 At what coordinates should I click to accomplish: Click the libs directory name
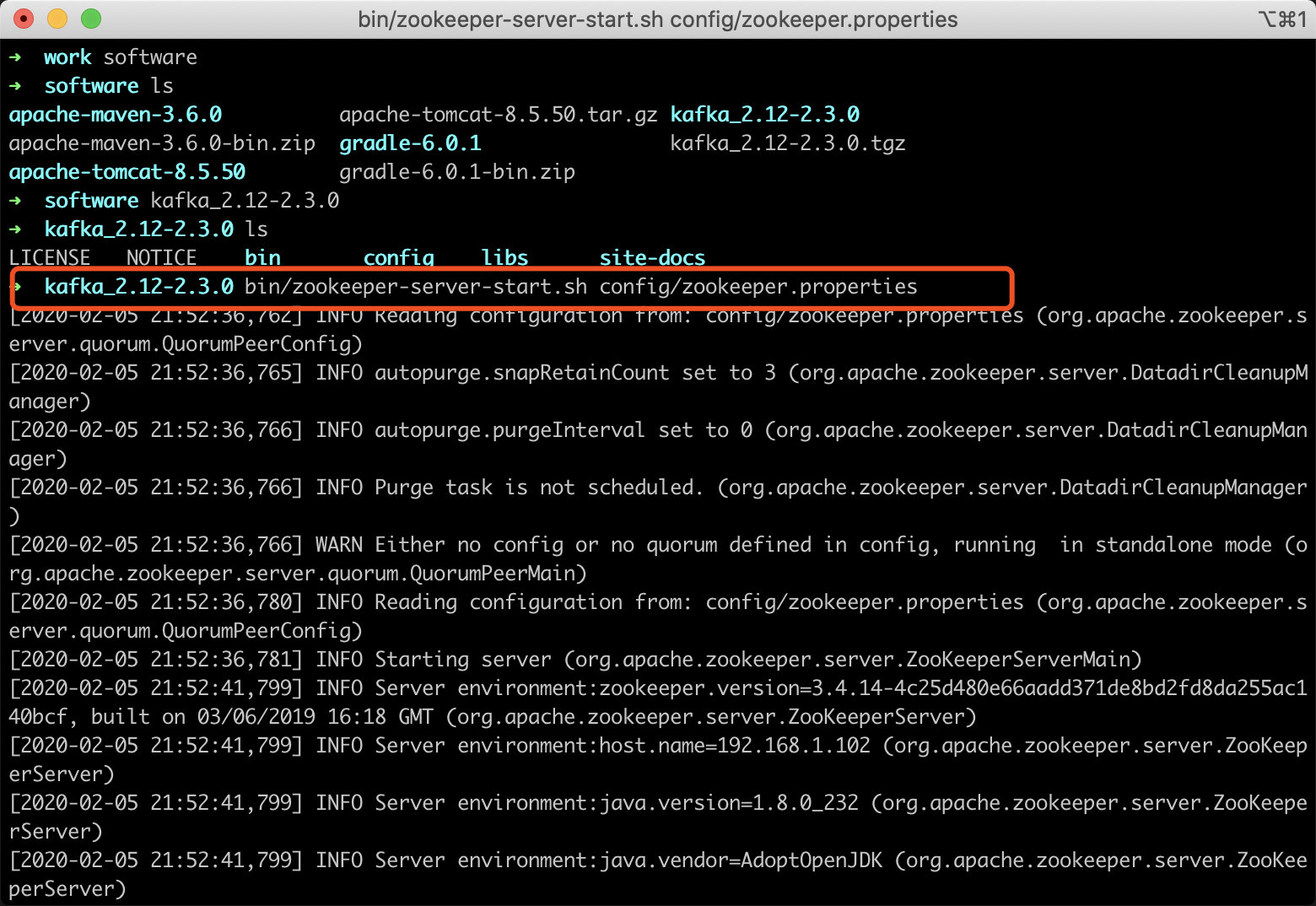504,257
